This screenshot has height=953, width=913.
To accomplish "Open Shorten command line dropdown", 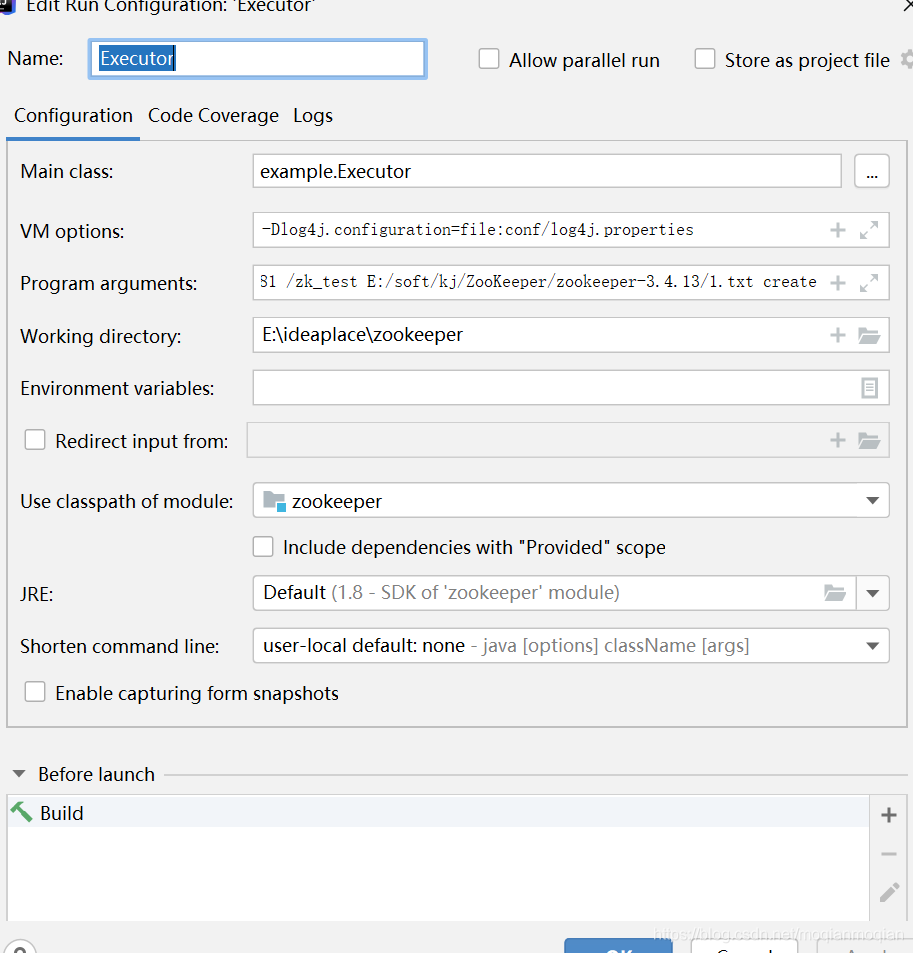I will tap(873, 646).
